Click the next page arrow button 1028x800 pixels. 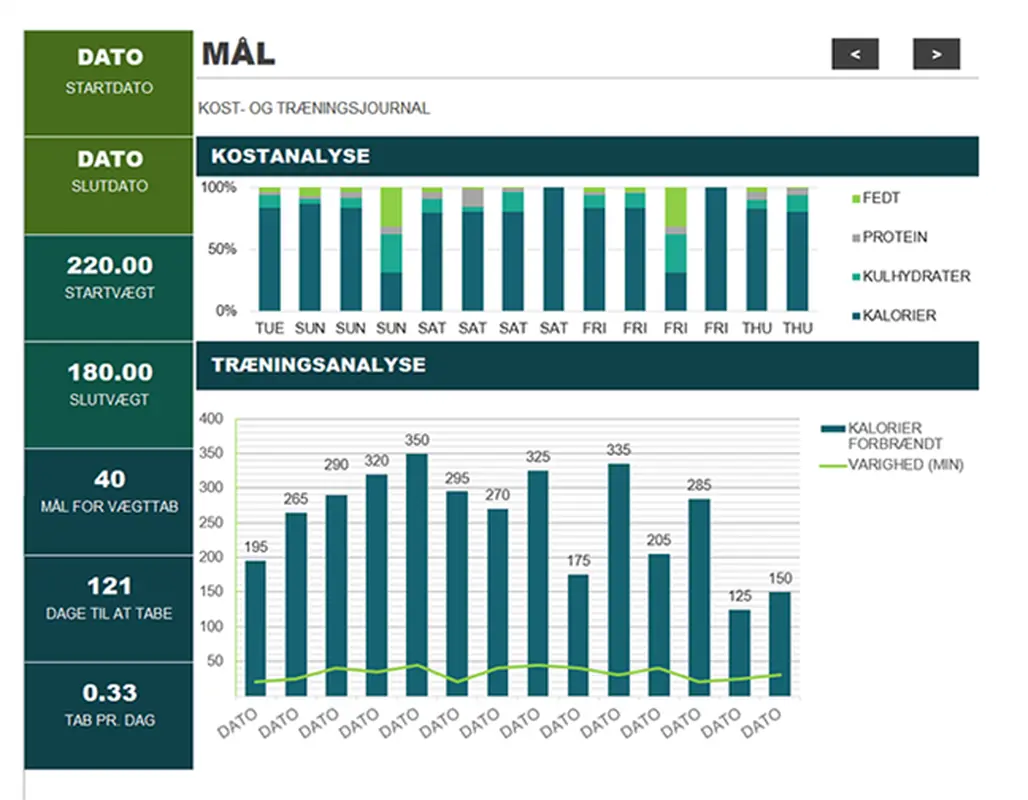tap(936, 54)
